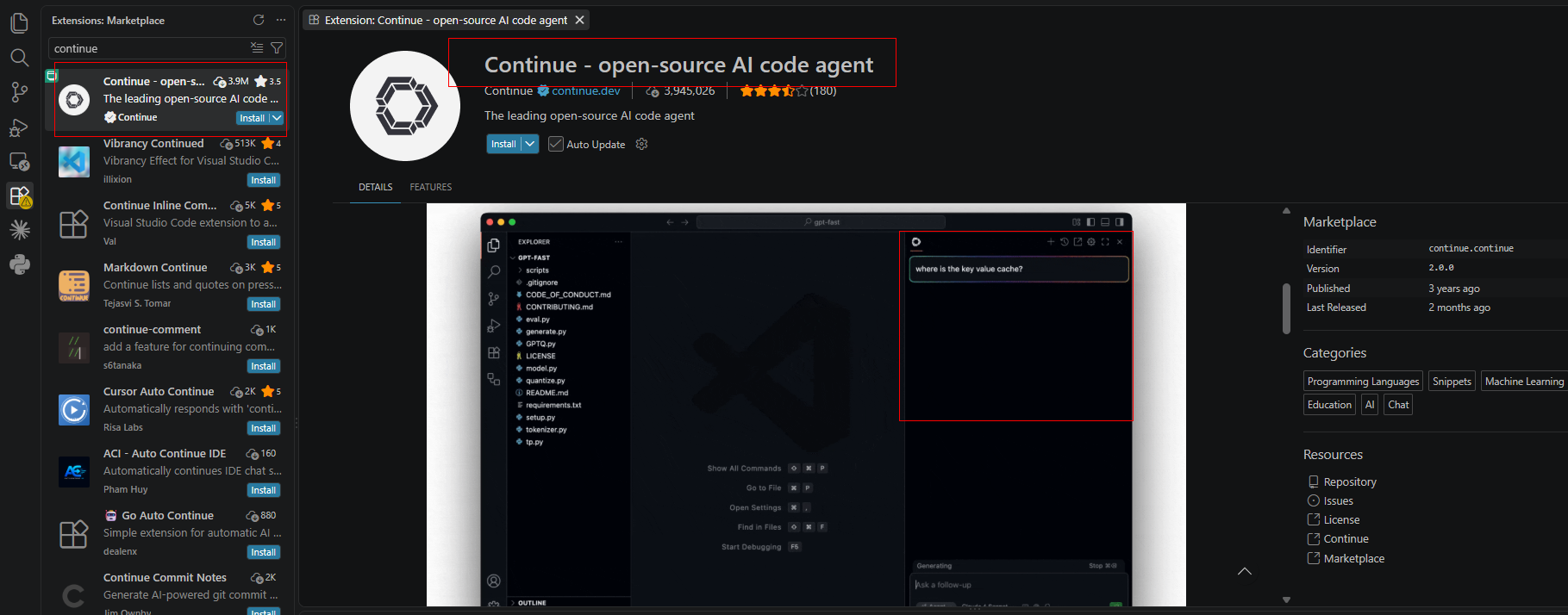Click the continue.continue identifier value
The image size is (1568, 615).
pos(1471,248)
